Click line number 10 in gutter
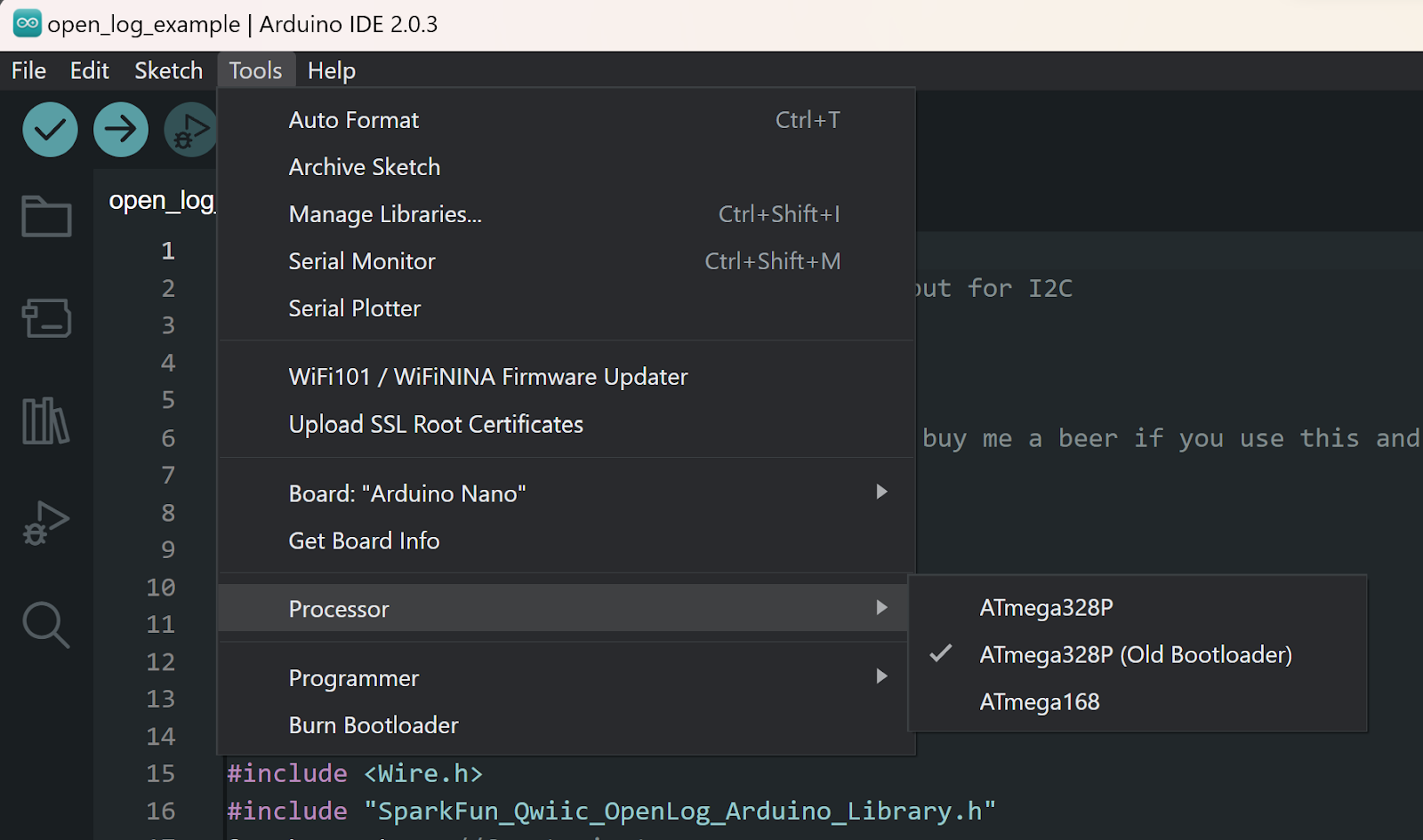This screenshot has width=1423, height=840. point(161,588)
